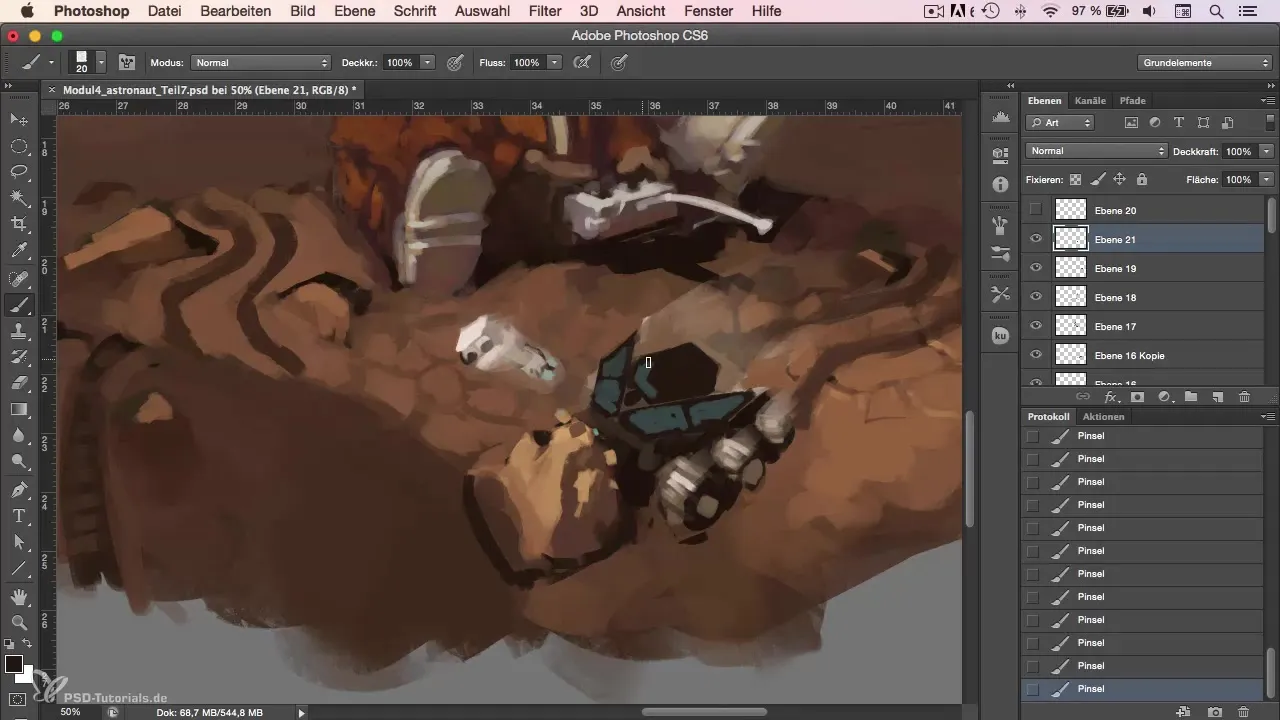Screen dimensions: 1280x720
Task: Click the 50% zoom level field
Action: pyautogui.click(x=70, y=712)
